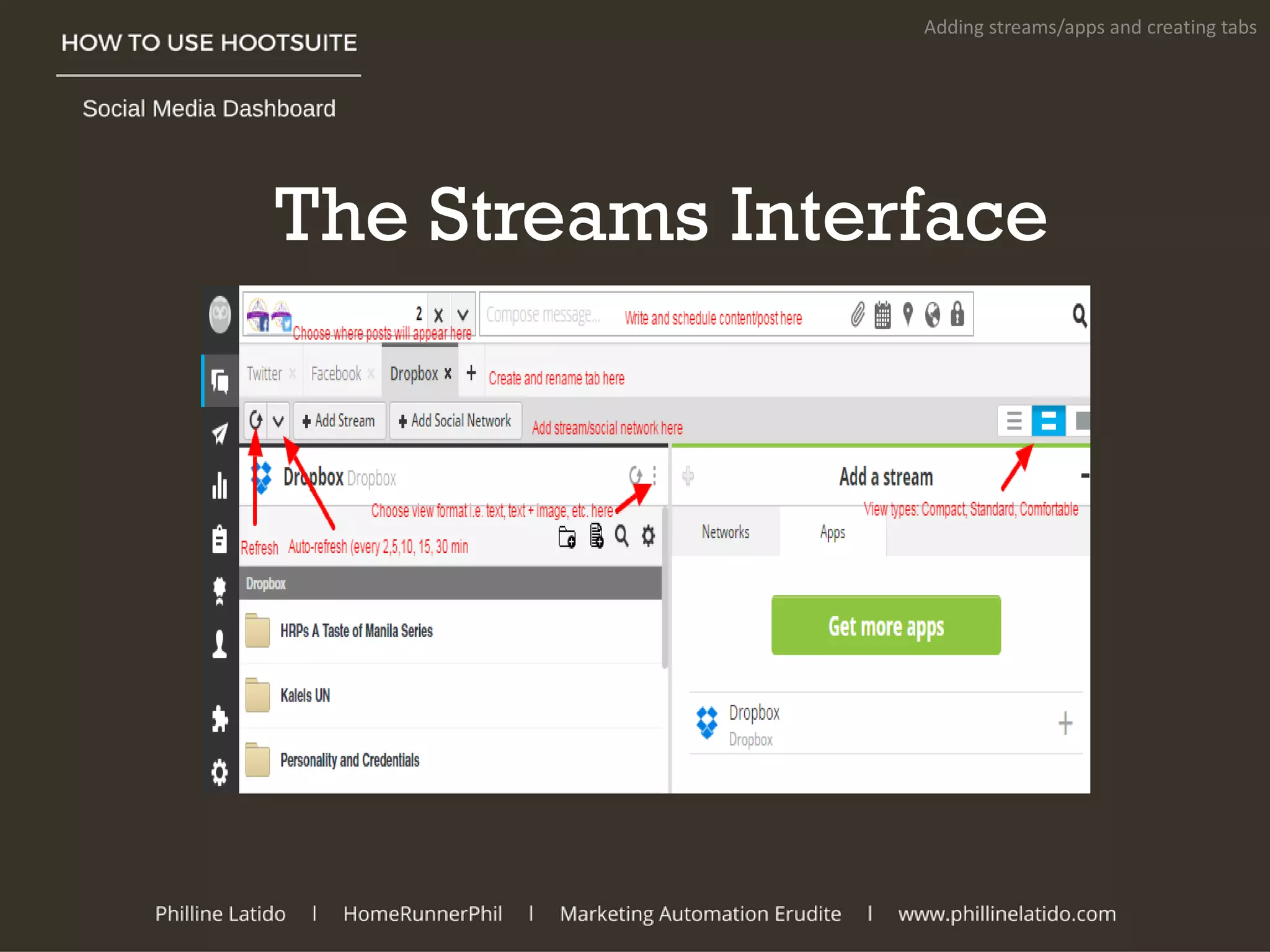The width and height of the screenshot is (1270, 952).
Task: Select the Comfortable view type
Action: [x=1080, y=421]
